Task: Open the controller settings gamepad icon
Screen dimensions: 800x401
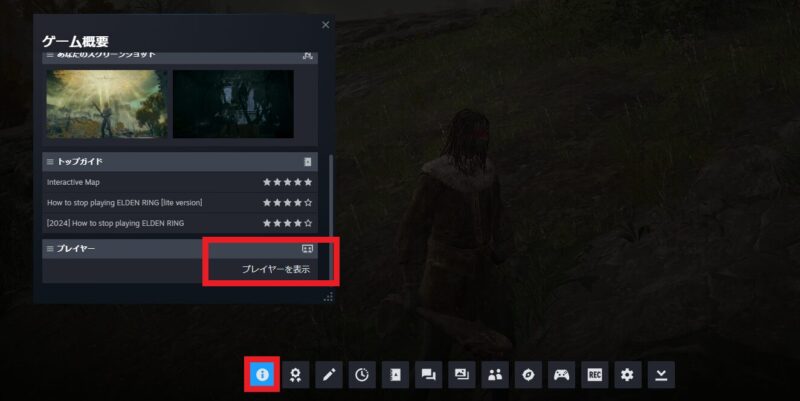Action: [x=561, y=375]
